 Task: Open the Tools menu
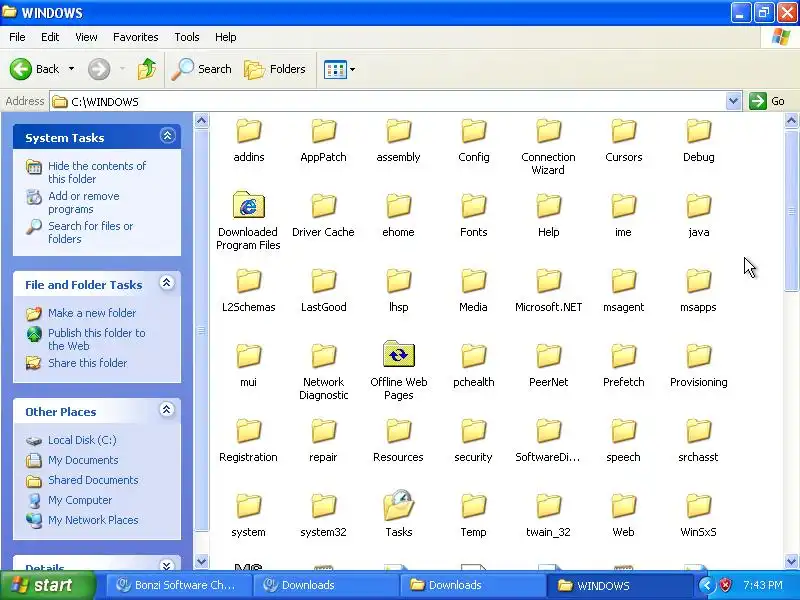tap(187, 37)
